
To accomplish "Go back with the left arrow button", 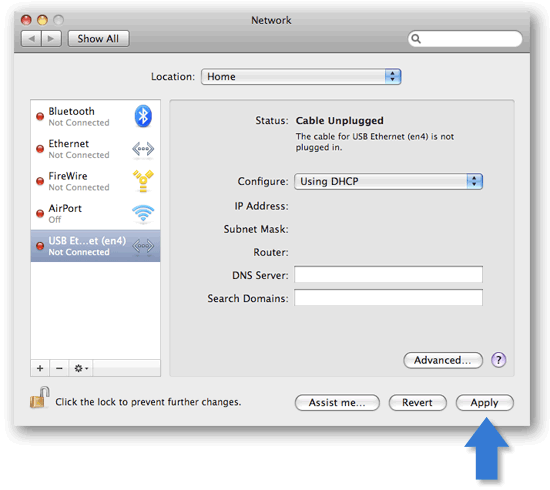I will 32,39.
